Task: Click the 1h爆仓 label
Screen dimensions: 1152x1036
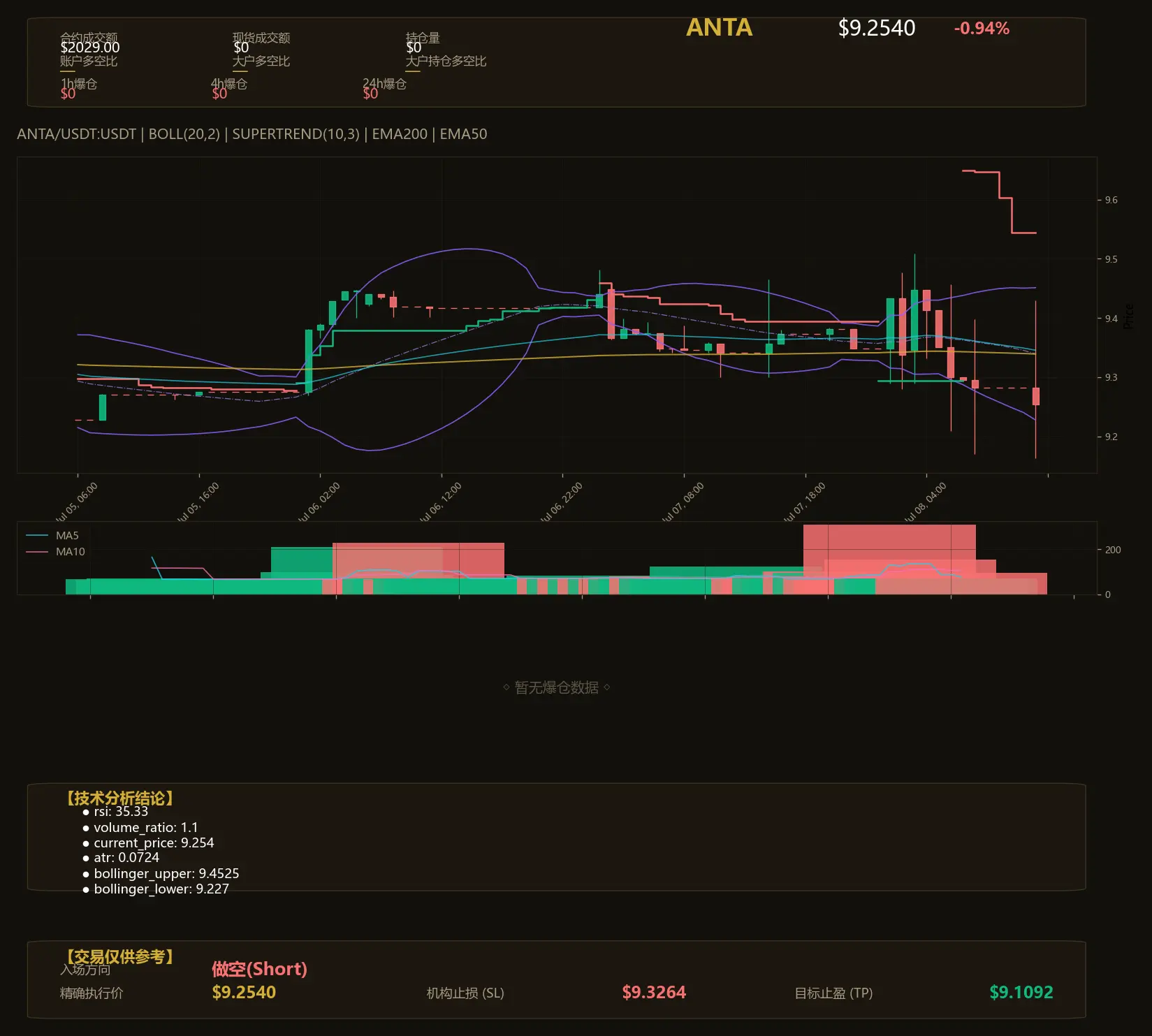Action: click(79, 84)
